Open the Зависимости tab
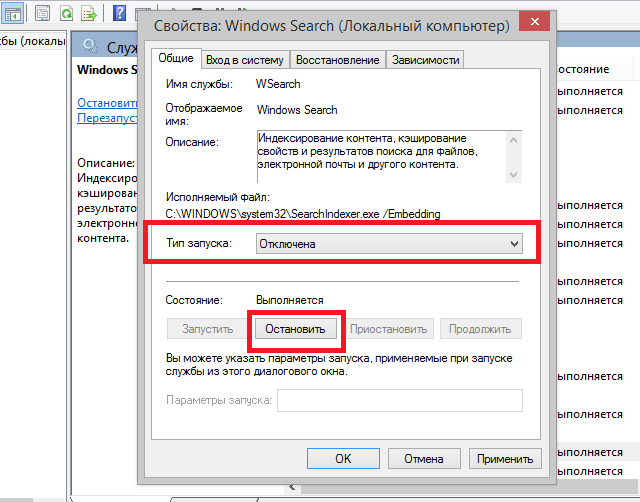640x502 pixels. (425, 60)
